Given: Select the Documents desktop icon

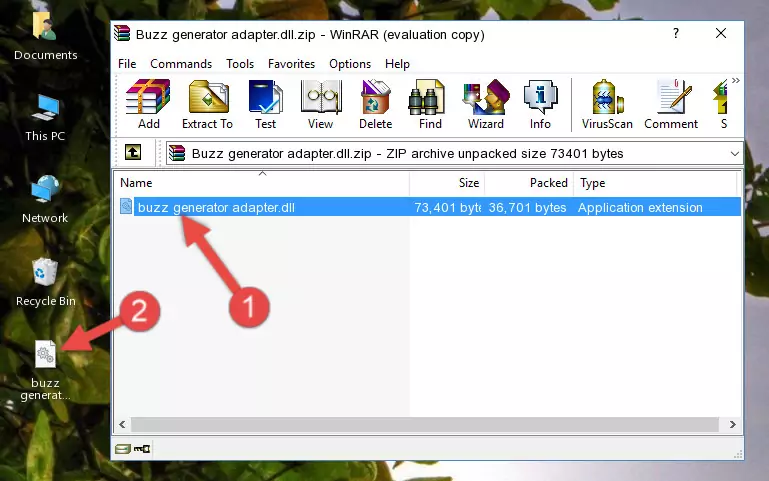Looking at the screenshot, I should pyautogui.click(x=45, y=37).
